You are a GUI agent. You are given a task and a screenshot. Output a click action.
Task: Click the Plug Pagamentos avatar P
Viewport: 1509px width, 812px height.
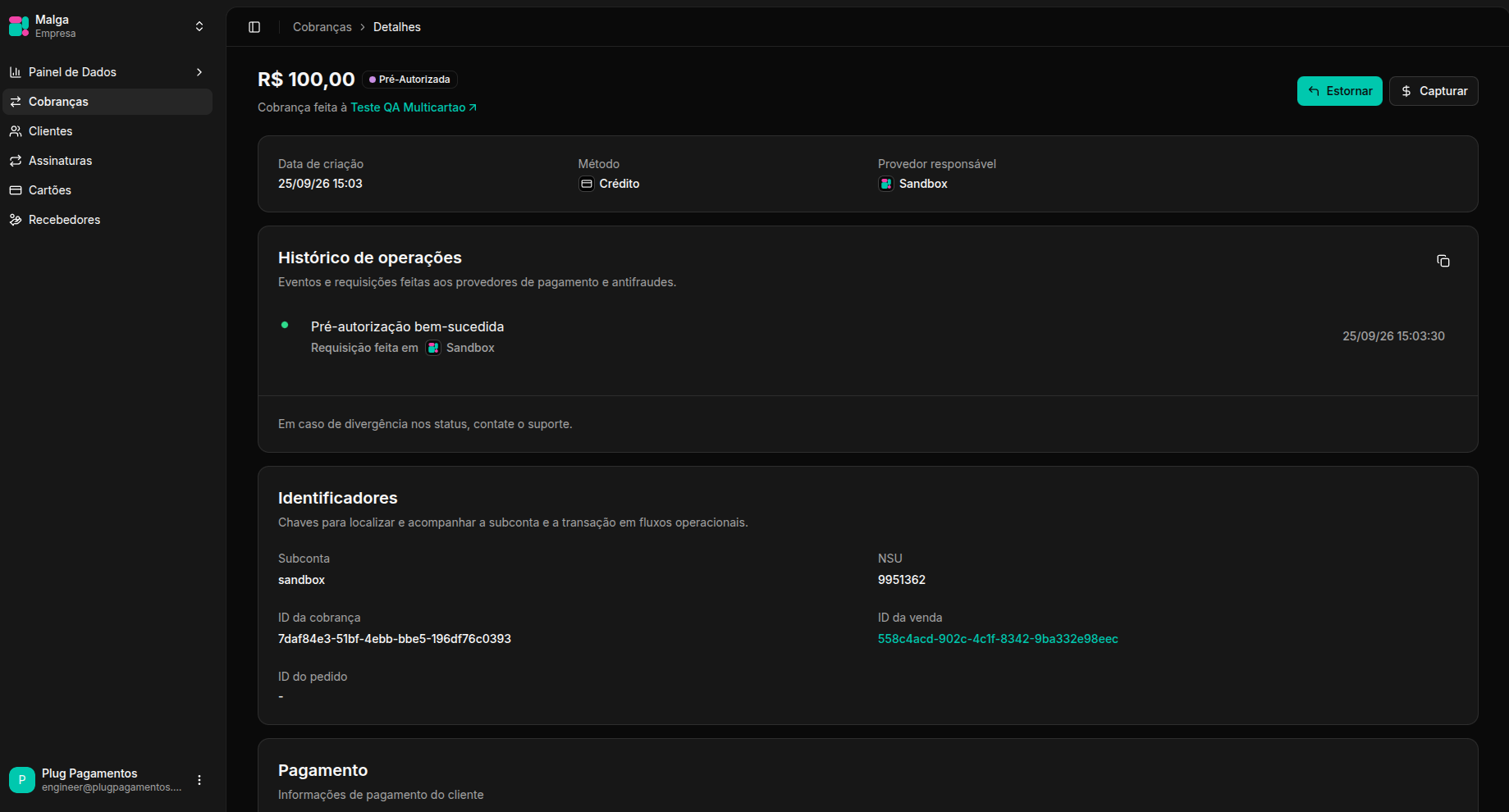(x=22, y=780)
